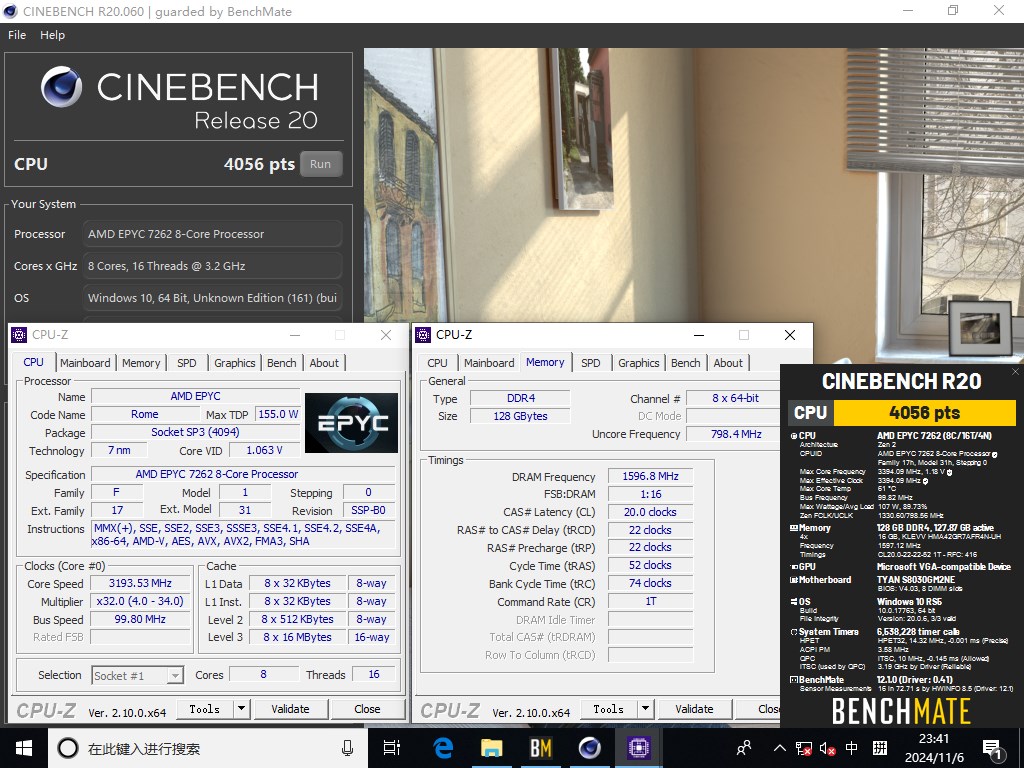Click Tools button in left CPU-Z
This screenshot has height=768, width=1024.
pos(204,709)
